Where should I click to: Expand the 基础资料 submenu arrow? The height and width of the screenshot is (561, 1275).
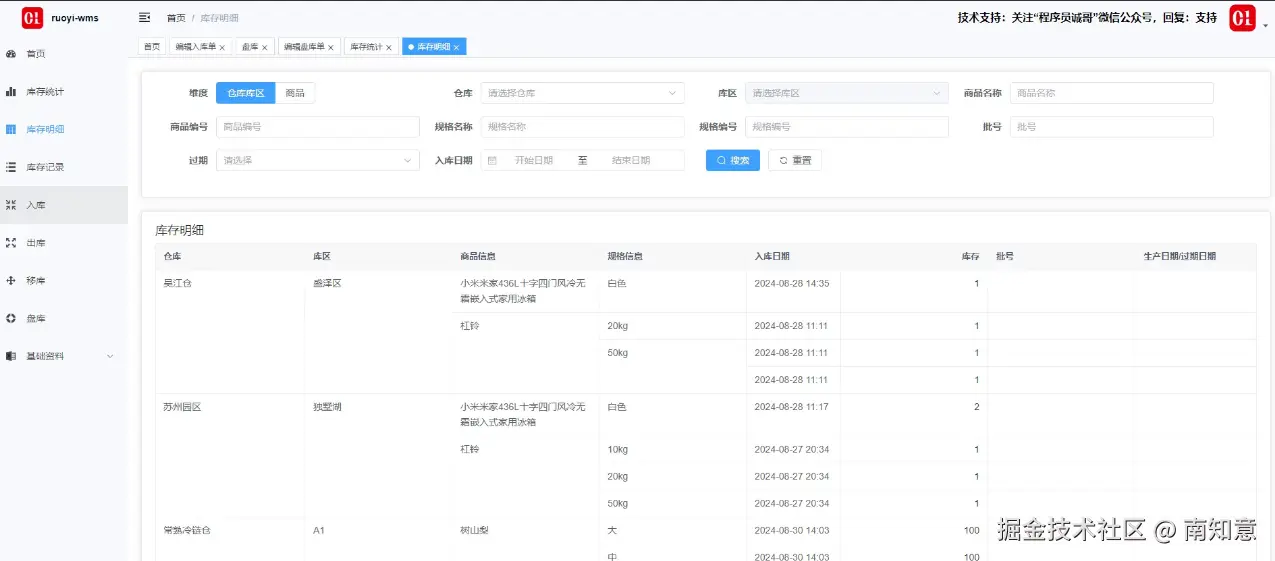[x=110, y=356]
